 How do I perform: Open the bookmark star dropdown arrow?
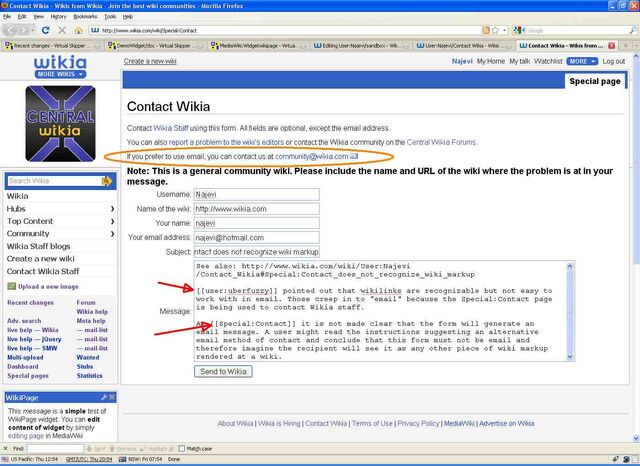pyautogui.click(x=504, y=30)
